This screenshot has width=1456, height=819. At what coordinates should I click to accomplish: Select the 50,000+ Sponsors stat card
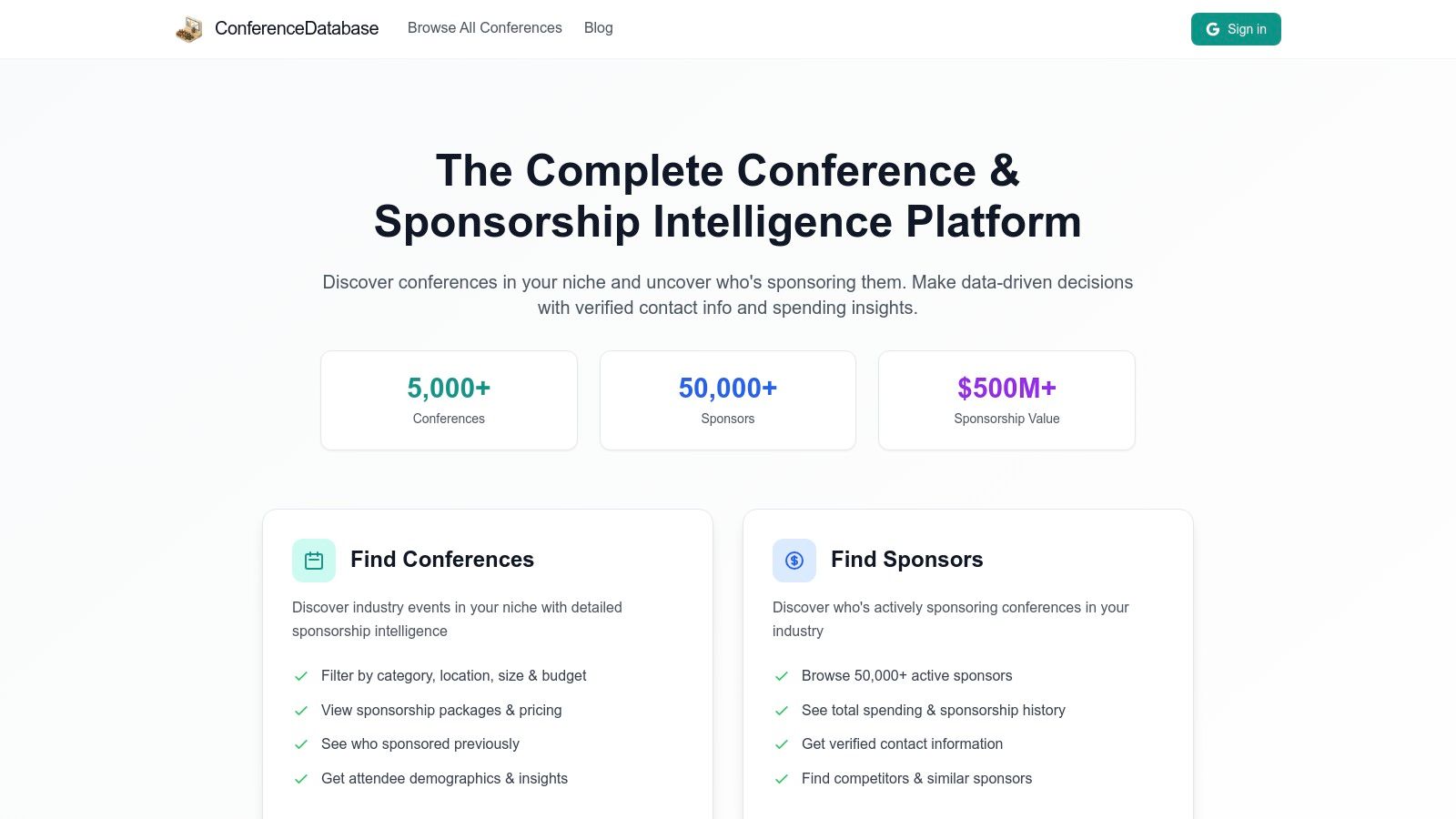pos(728,400)
